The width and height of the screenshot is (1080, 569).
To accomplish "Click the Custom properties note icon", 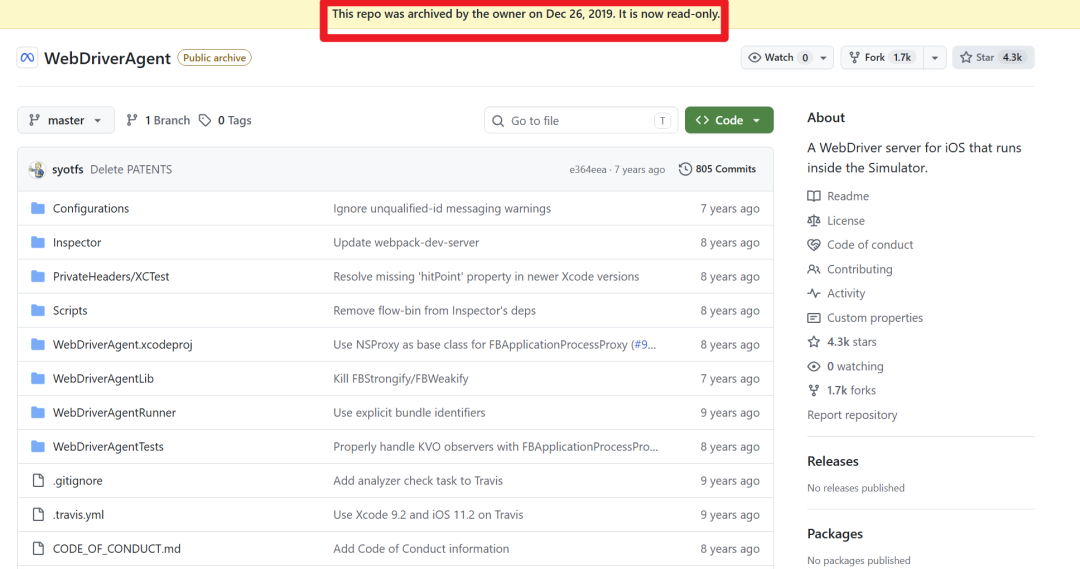I will pyautogui.click(x=814, y=318).
